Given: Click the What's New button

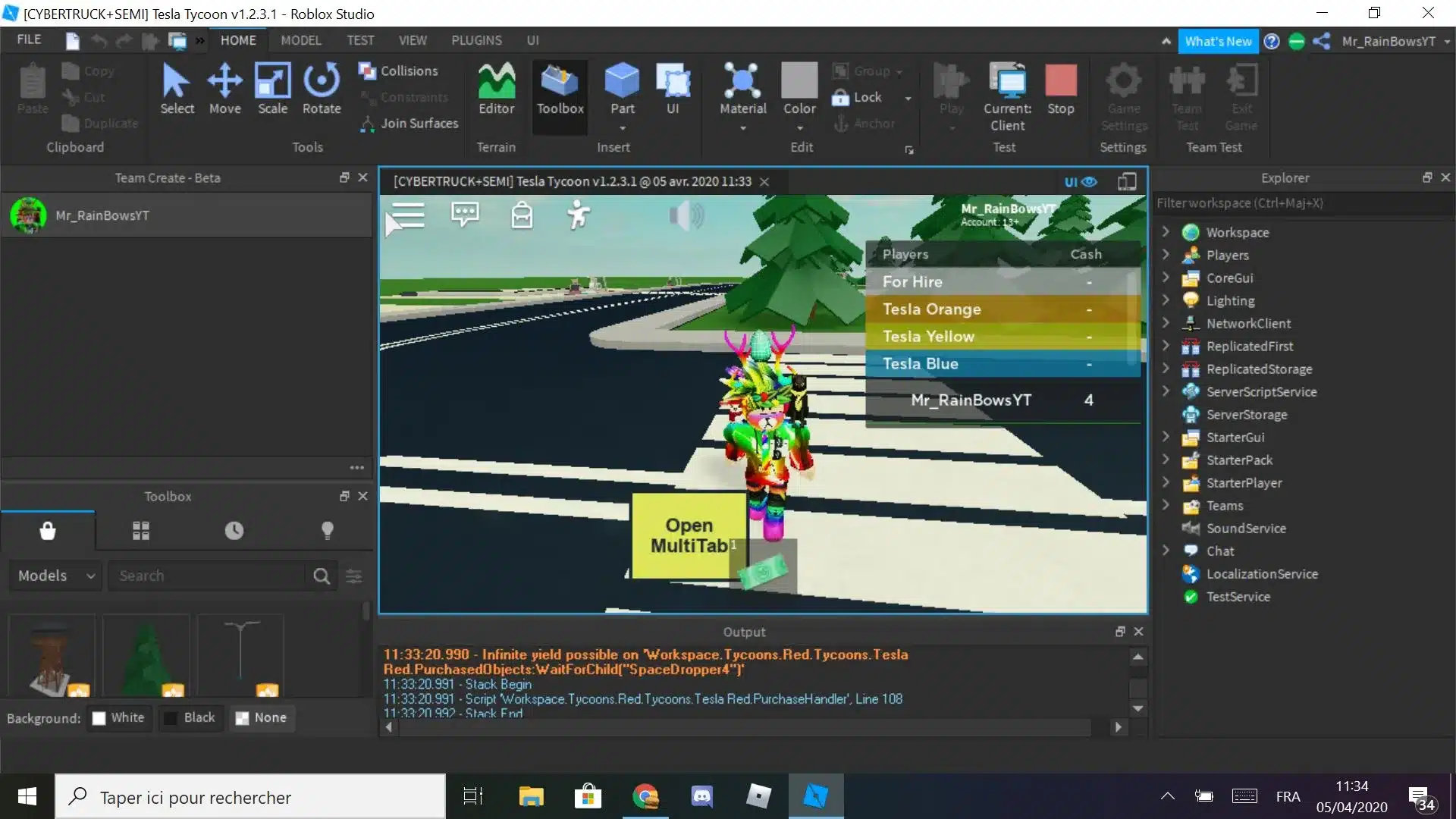Looking at the screenshot, I should [1218, 42].
